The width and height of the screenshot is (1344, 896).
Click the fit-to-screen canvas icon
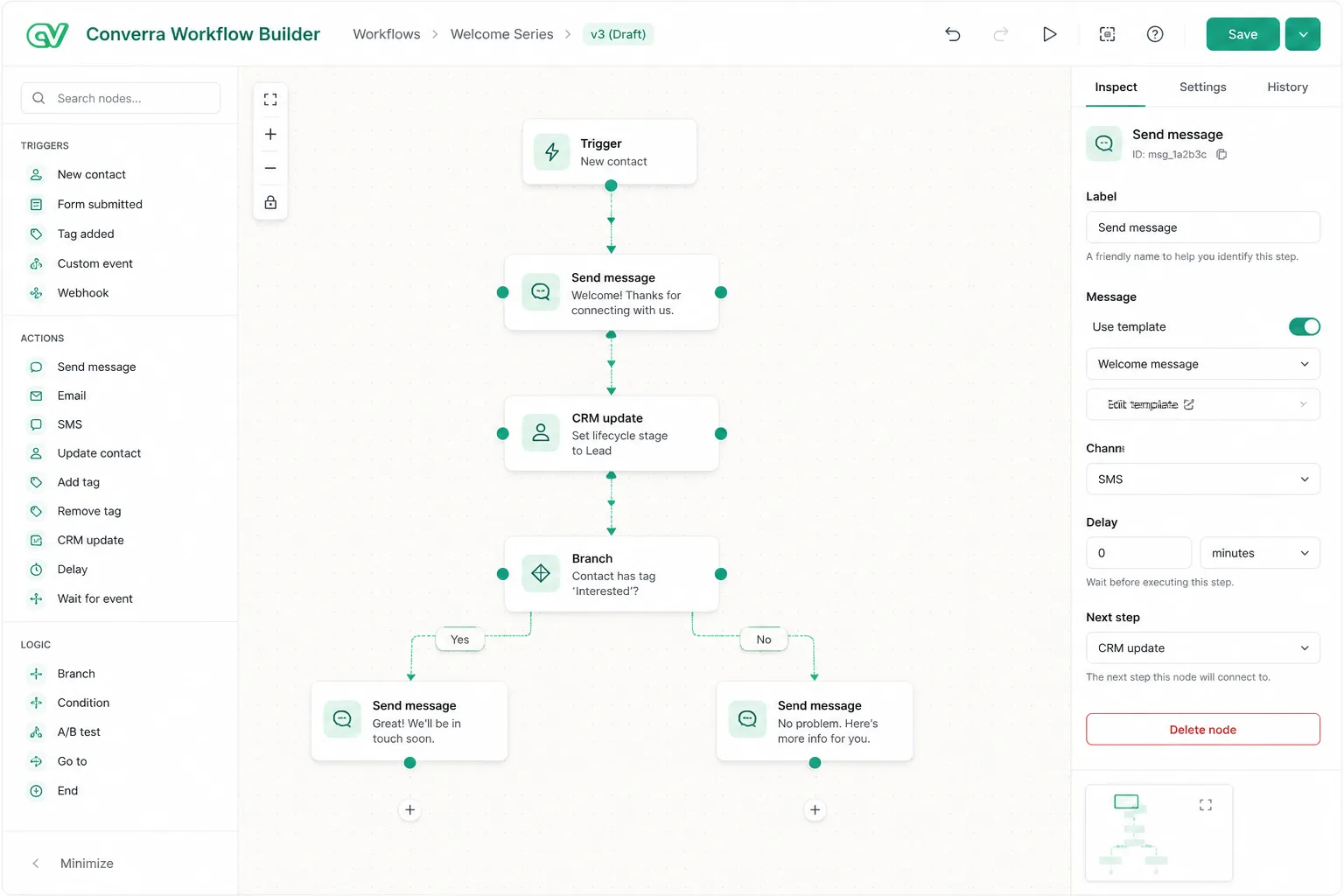(x=270, y=100)
